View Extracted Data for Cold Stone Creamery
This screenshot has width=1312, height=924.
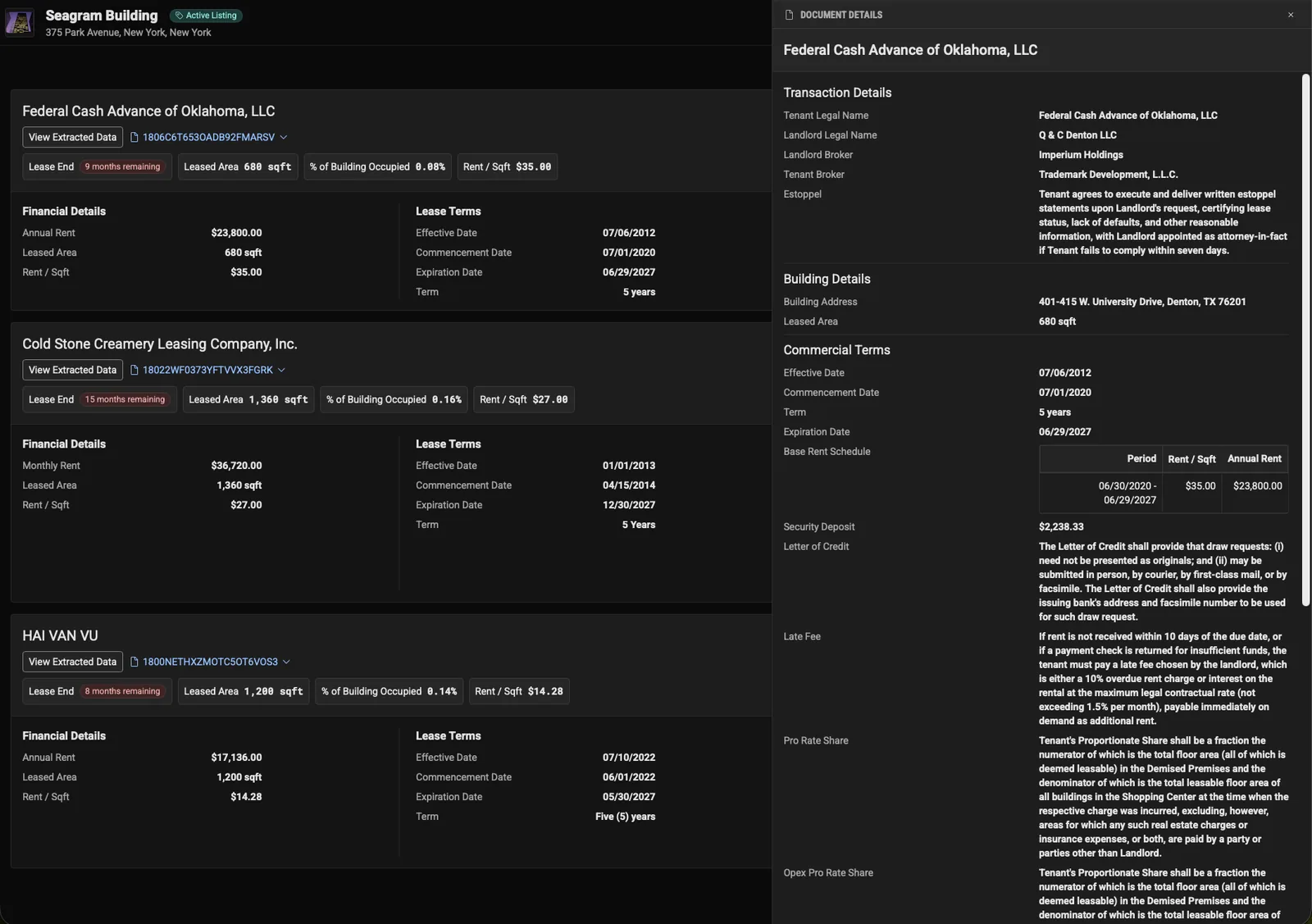(72, 370)
